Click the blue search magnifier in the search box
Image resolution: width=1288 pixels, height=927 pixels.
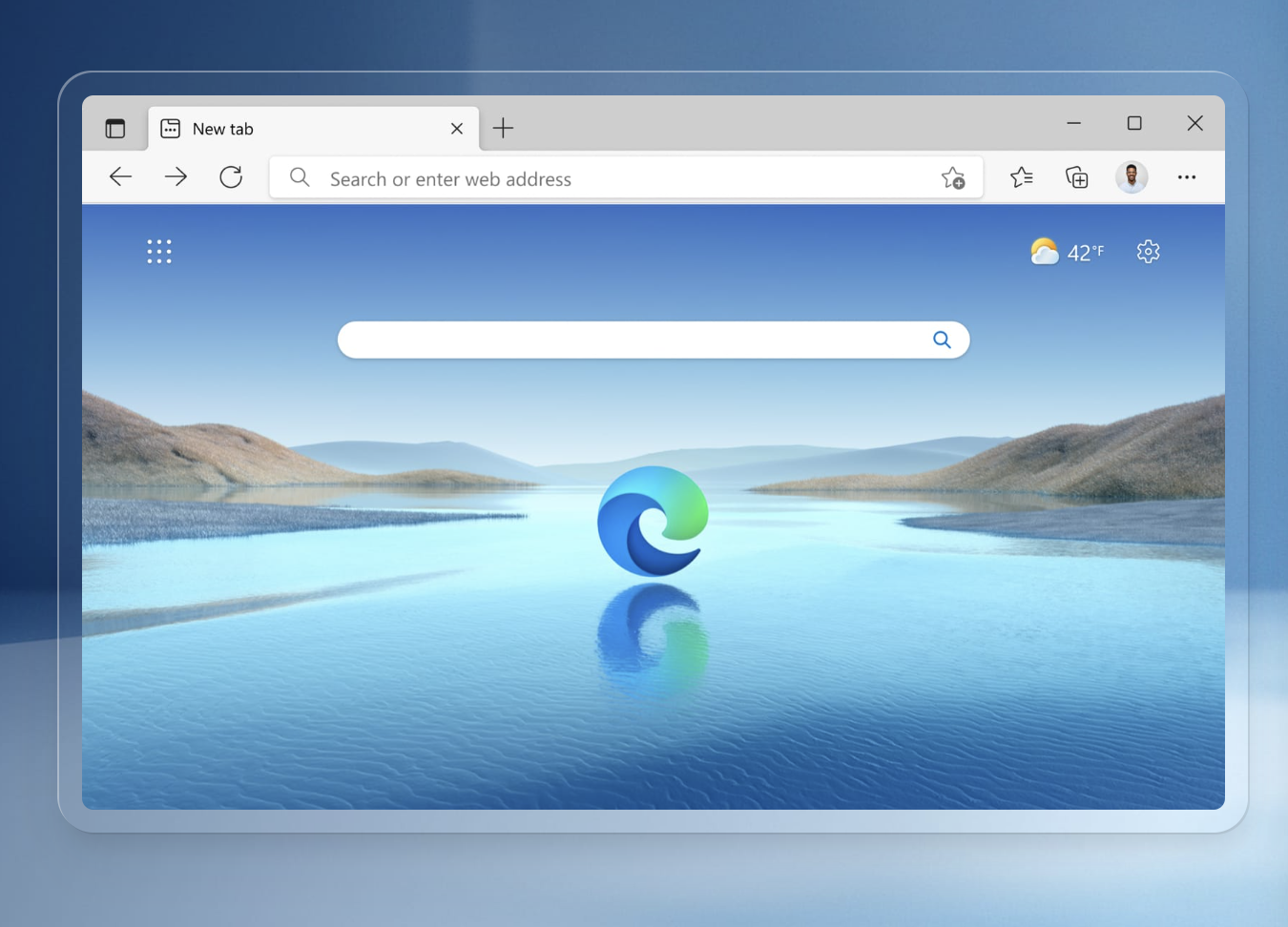click(942, 340)
